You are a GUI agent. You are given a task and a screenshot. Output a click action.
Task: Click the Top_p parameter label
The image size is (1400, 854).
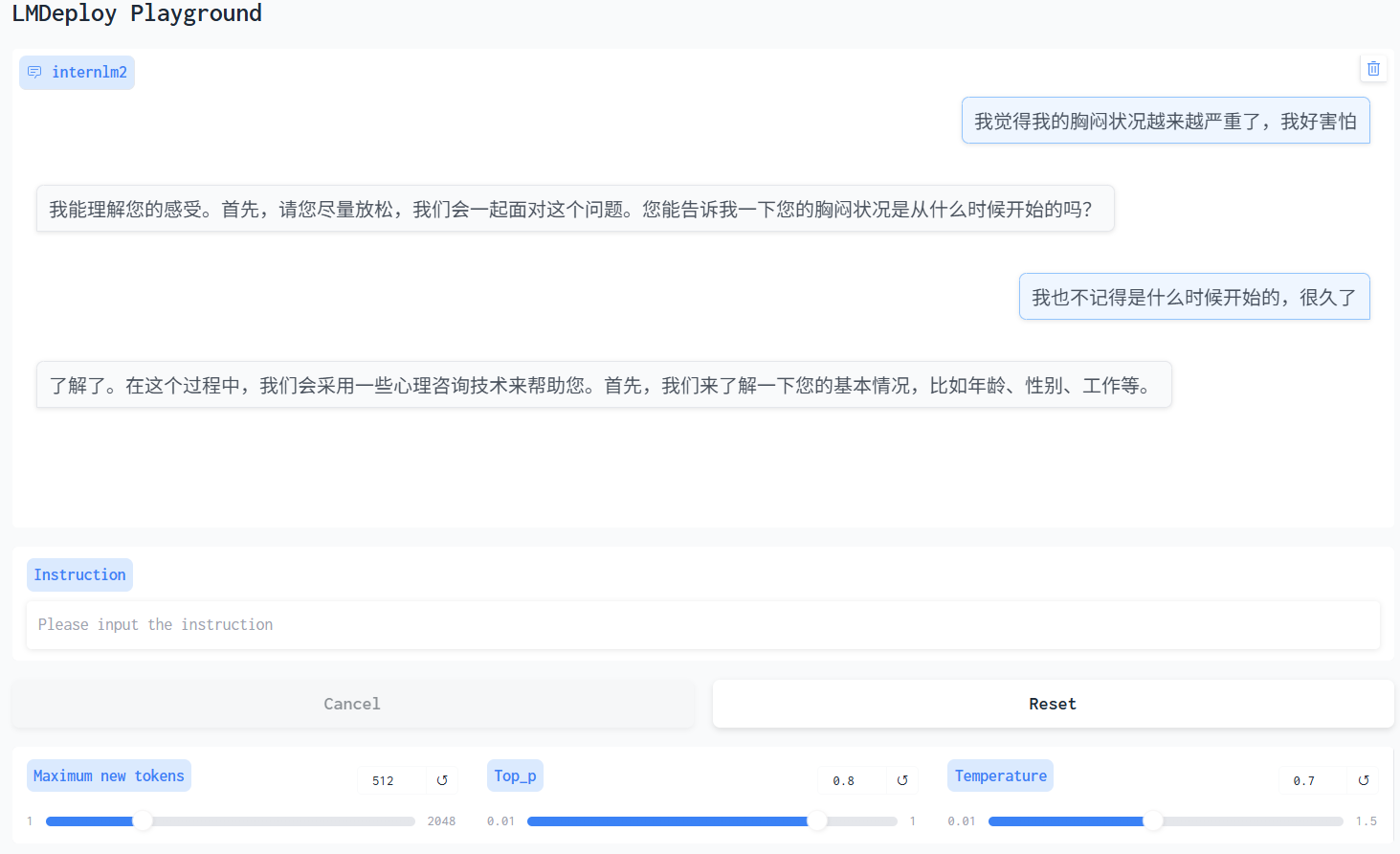click(515, 775)
